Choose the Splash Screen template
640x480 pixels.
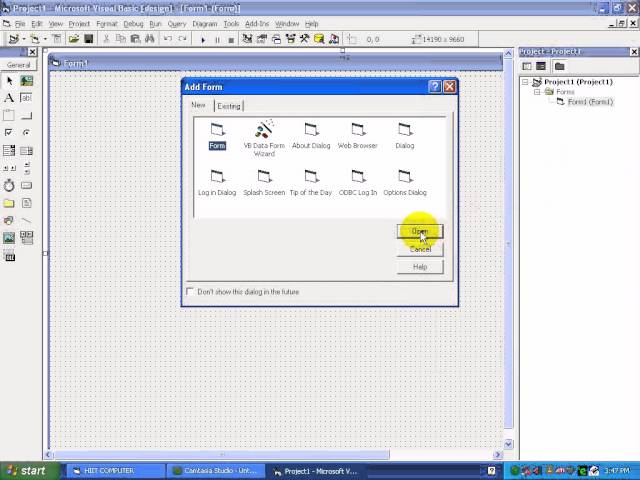click(x=264, y=183)
